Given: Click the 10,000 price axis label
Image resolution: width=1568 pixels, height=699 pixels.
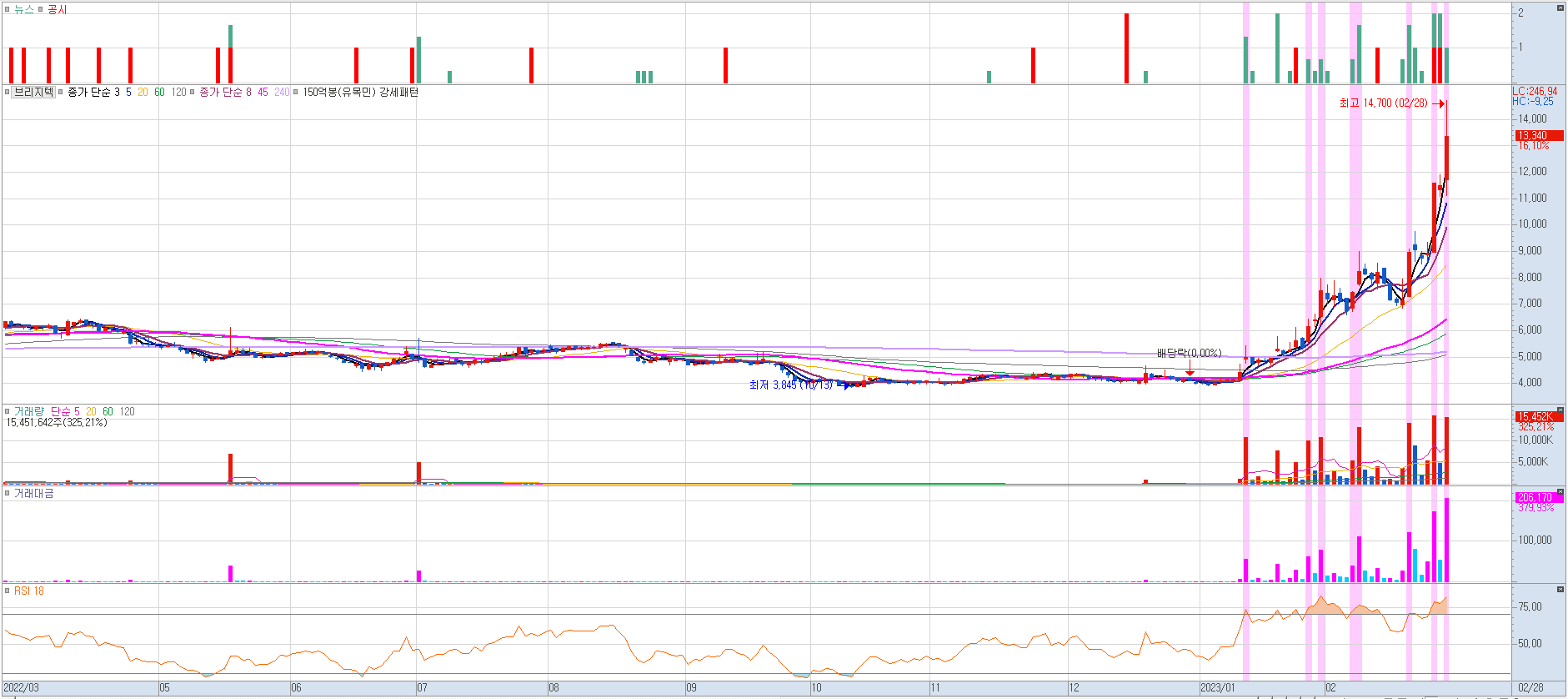Looking at the screenshot, I should pos(1532,224).
